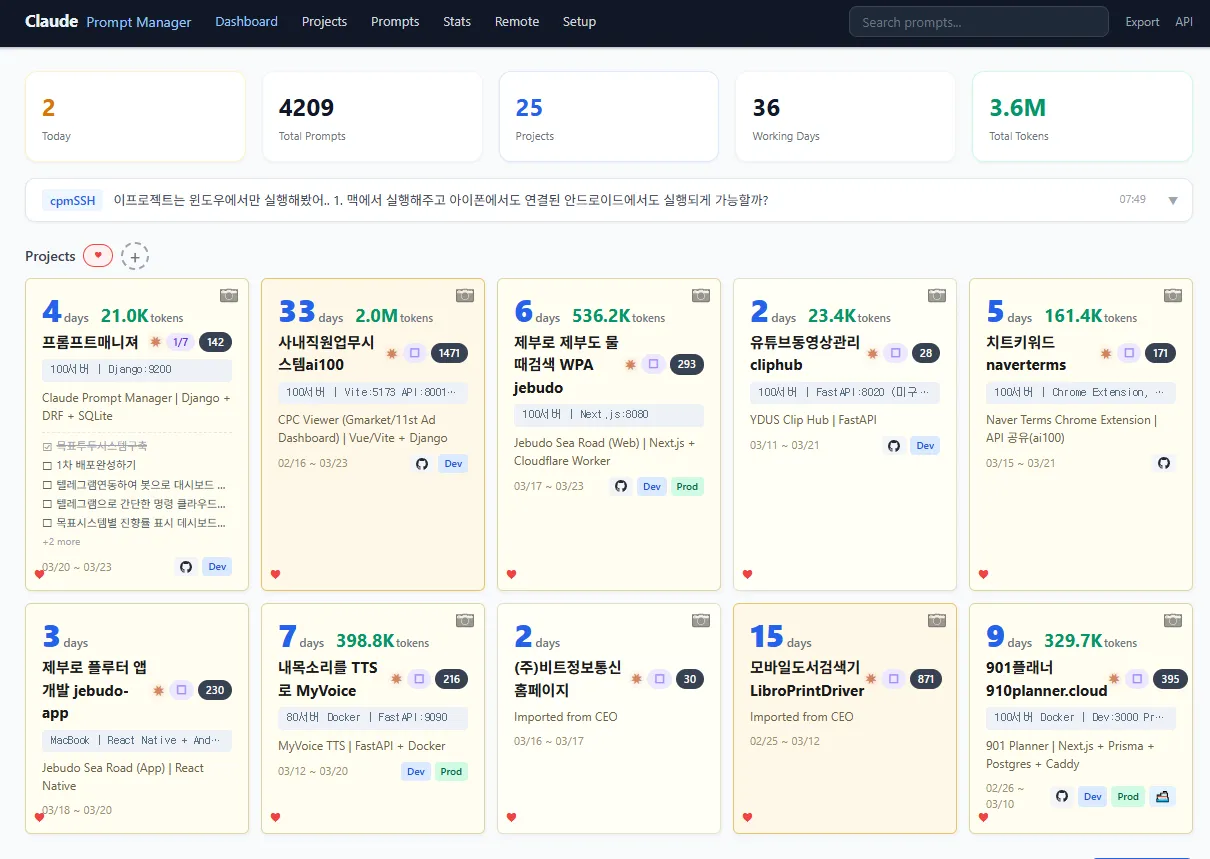Viewport: 1210px width, 859px height.
Task: Click camera icon on naverterms card
Action: tap(1173, 295)
